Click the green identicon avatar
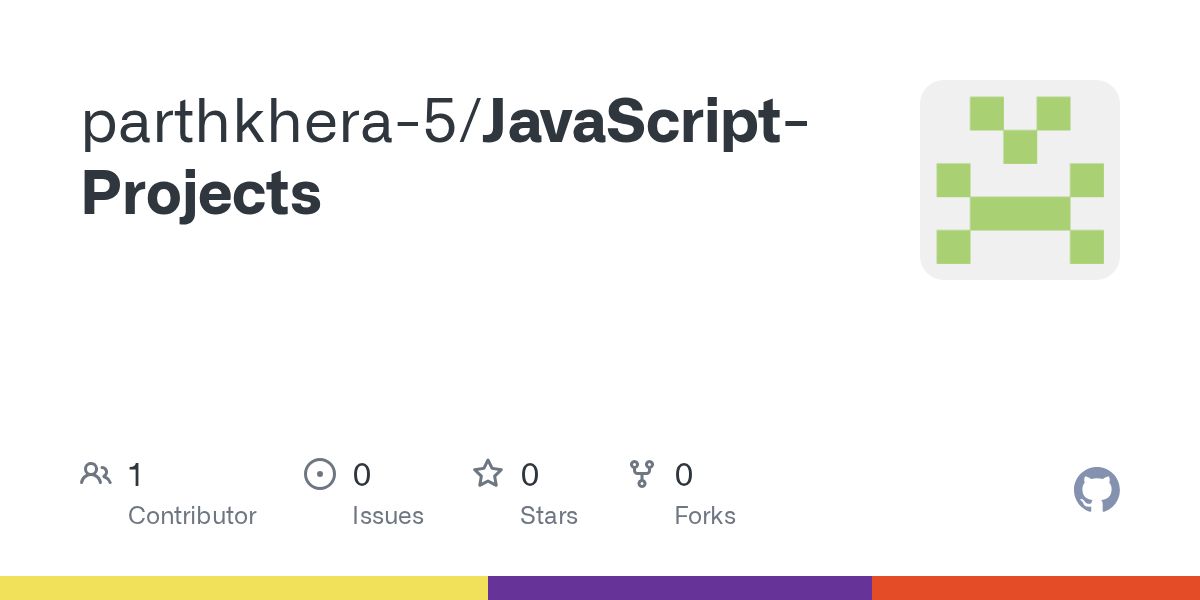This screenshot has width=1200, height=600. click(x=1020, y=180)
